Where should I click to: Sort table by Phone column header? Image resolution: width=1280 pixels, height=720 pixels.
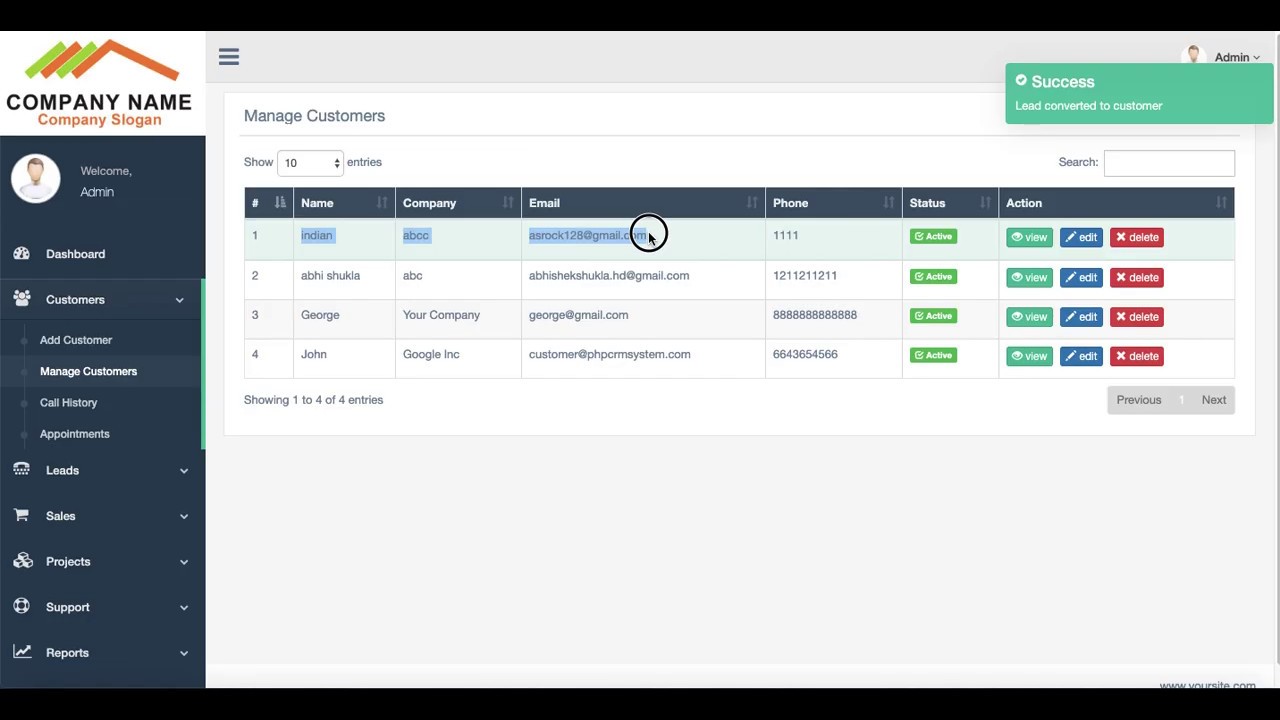[833, 203]
